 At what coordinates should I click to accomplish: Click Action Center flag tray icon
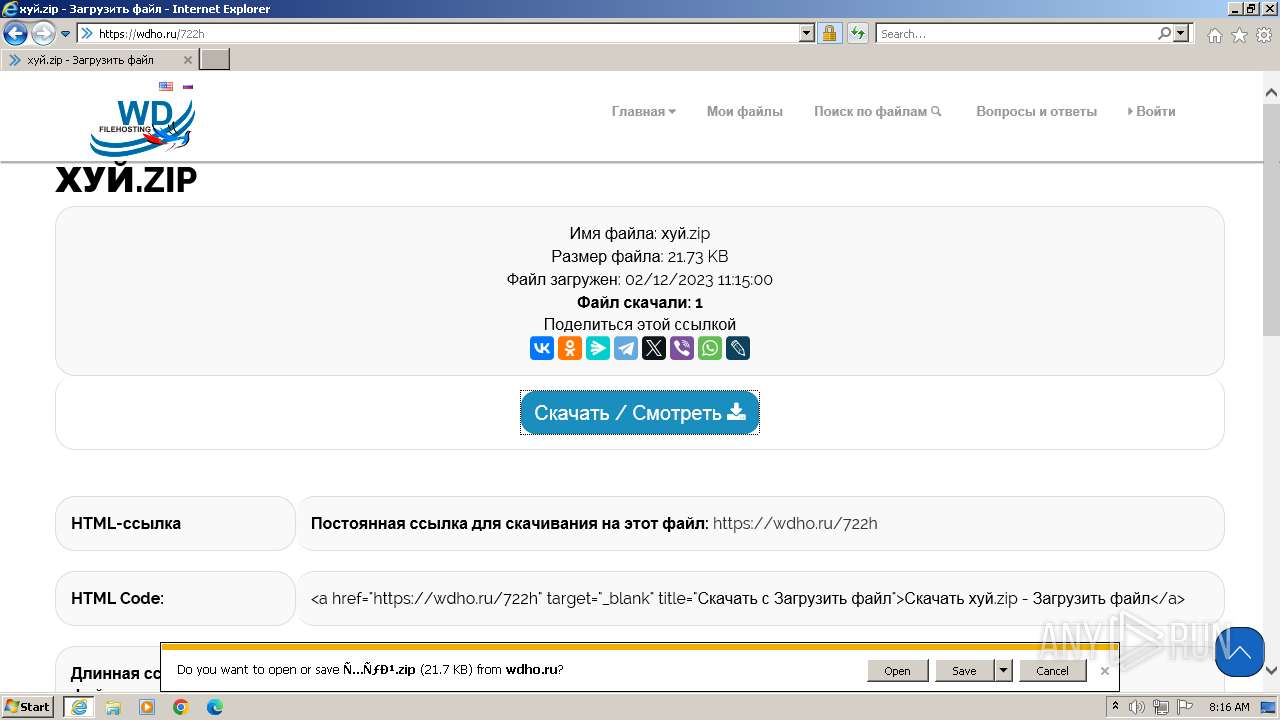(1185, 707)
